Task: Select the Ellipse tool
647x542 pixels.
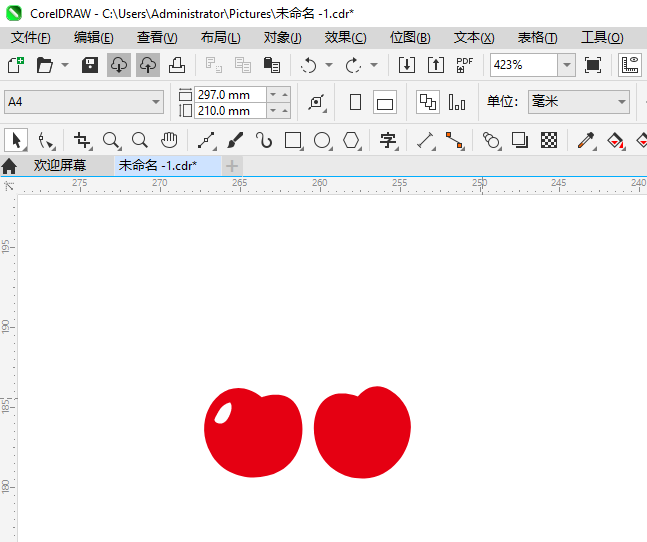Action: tap(322, 140)
